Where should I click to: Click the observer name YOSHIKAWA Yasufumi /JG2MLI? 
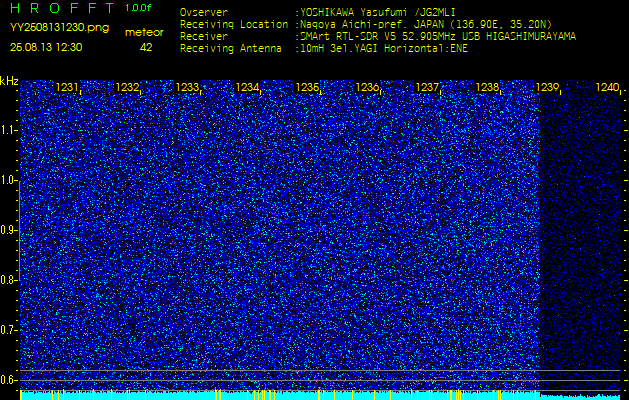click(x=377, y=13)
